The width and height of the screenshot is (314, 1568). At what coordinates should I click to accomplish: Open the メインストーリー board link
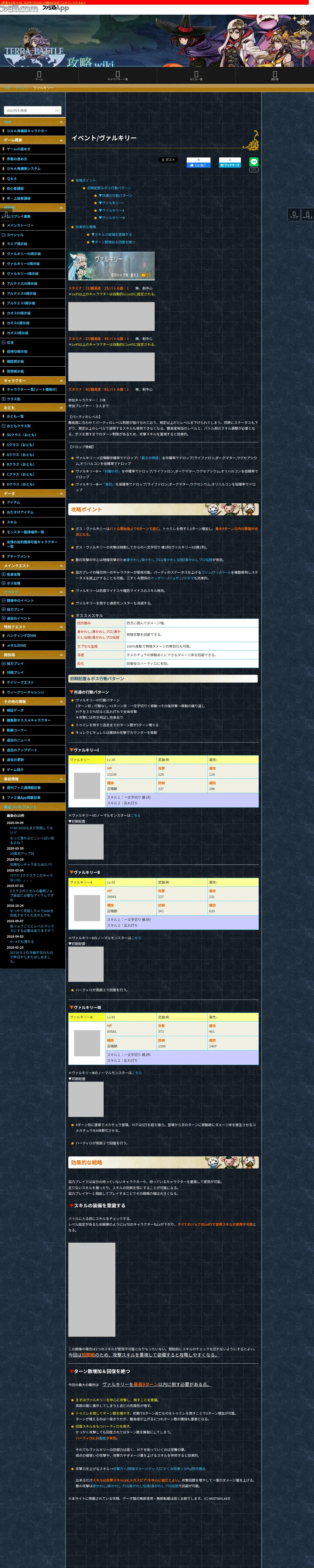20,225
